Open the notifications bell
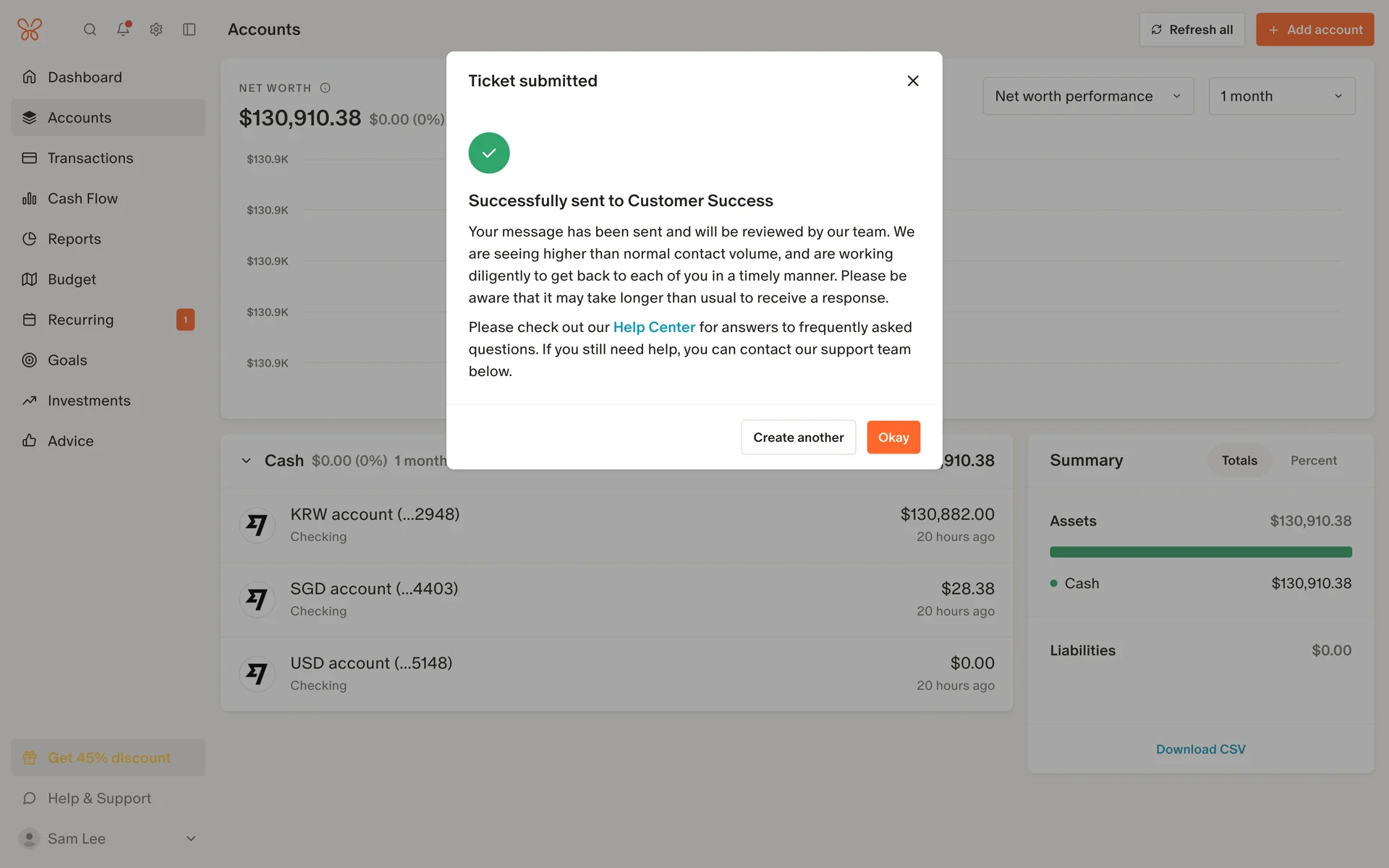 [123, 29]
